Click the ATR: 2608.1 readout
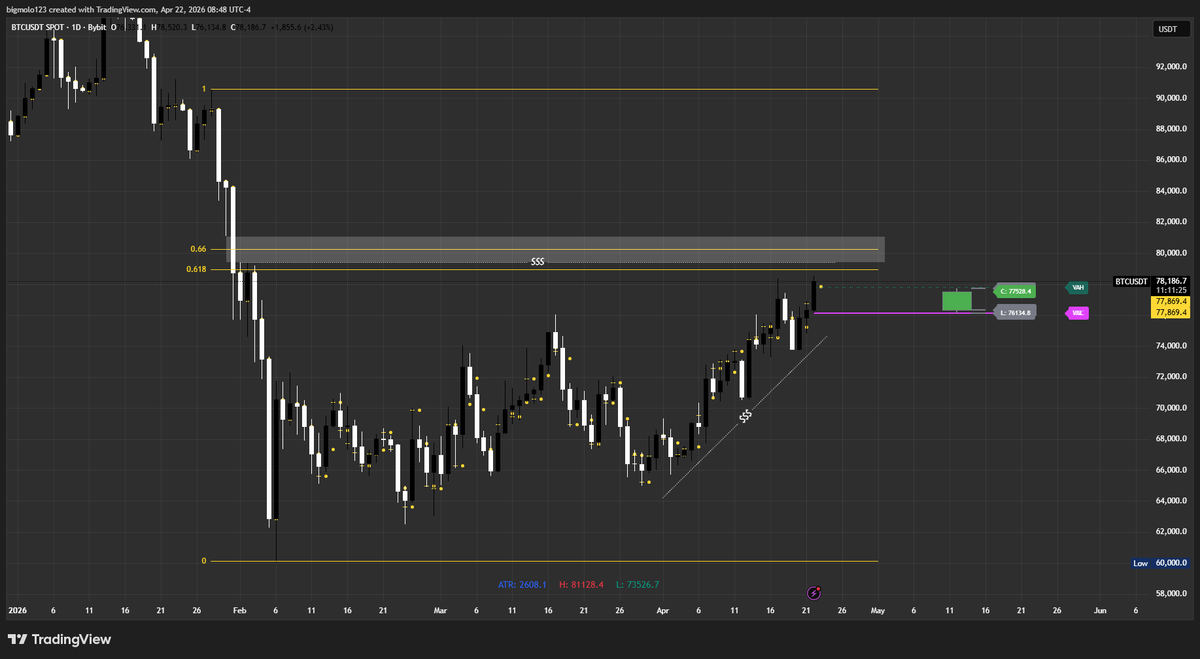This screenshot has width=1200, height=659. 522,584
